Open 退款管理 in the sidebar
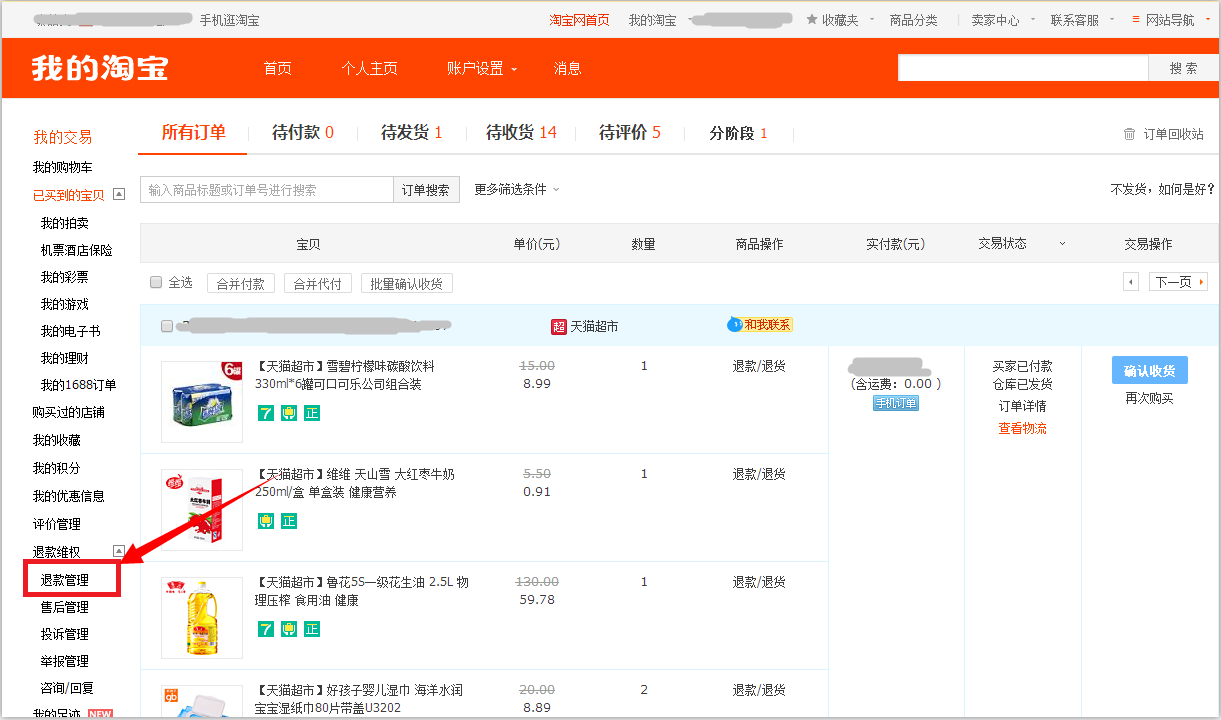This screenshot has width=1221, height=720. click(65, 580)
